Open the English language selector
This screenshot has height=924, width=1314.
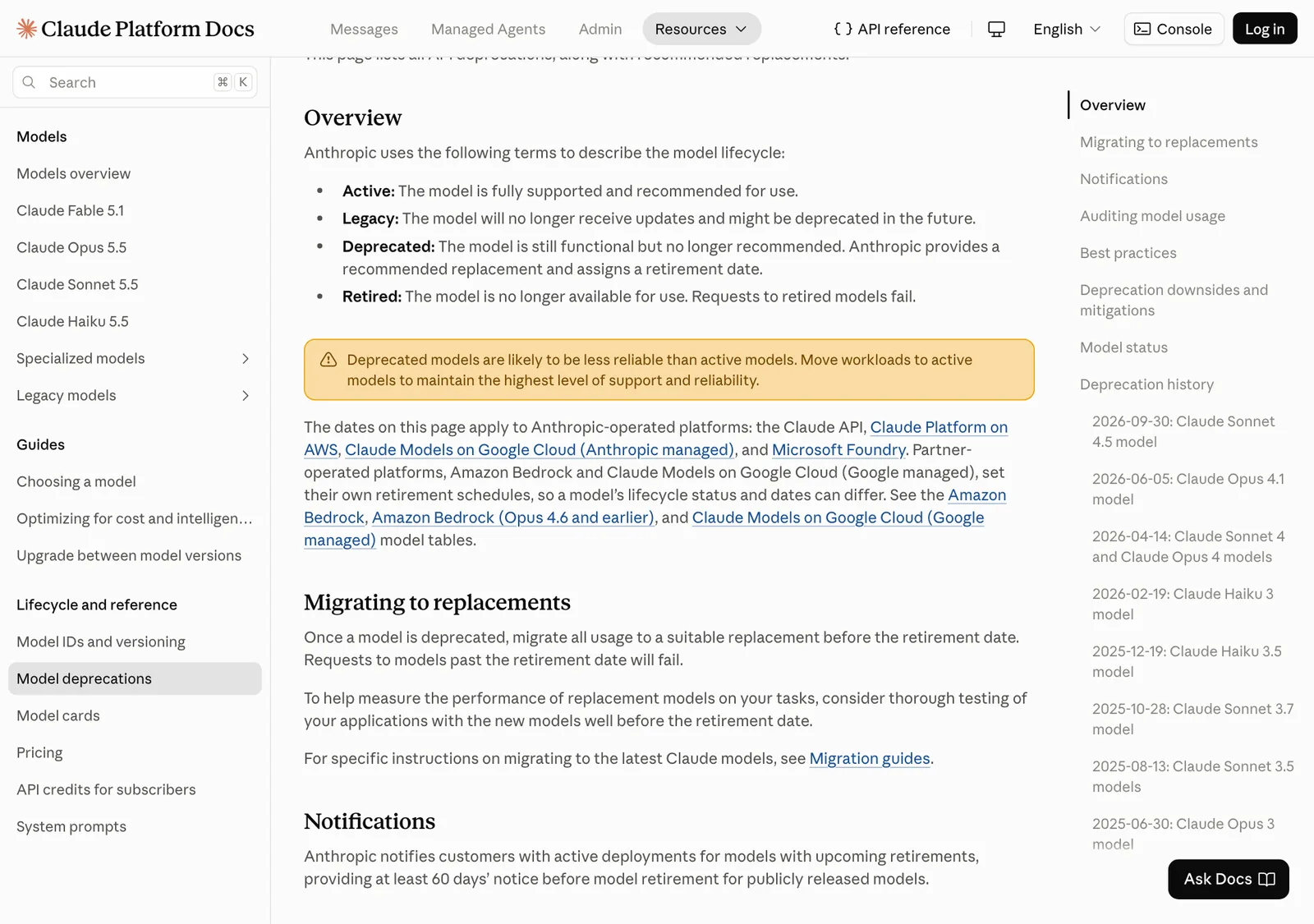(x=1066, y=29)
